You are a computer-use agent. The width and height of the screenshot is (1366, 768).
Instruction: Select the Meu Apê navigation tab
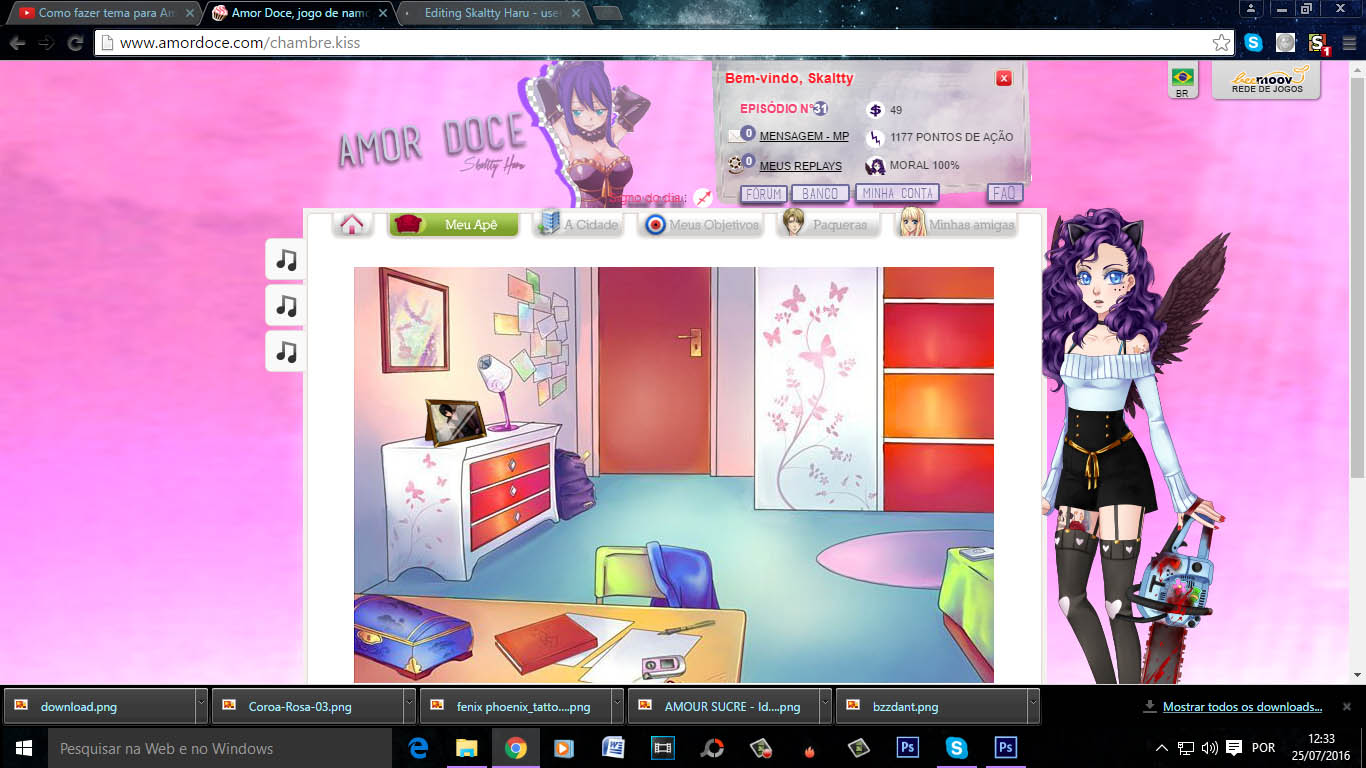[454, 225]
